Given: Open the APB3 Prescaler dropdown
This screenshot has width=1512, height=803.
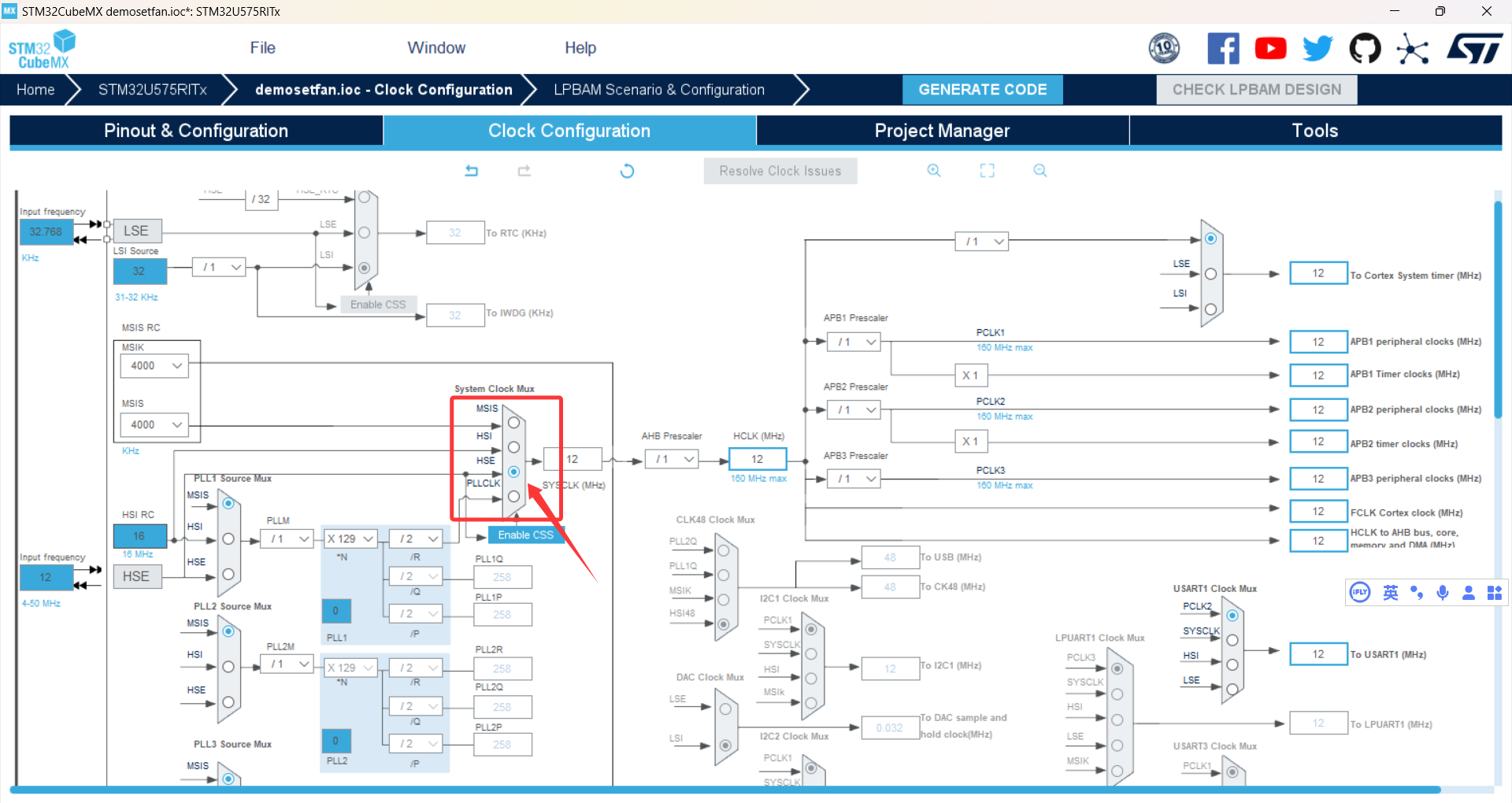Looking at the screenshot, I should click(x=854, y=479).
